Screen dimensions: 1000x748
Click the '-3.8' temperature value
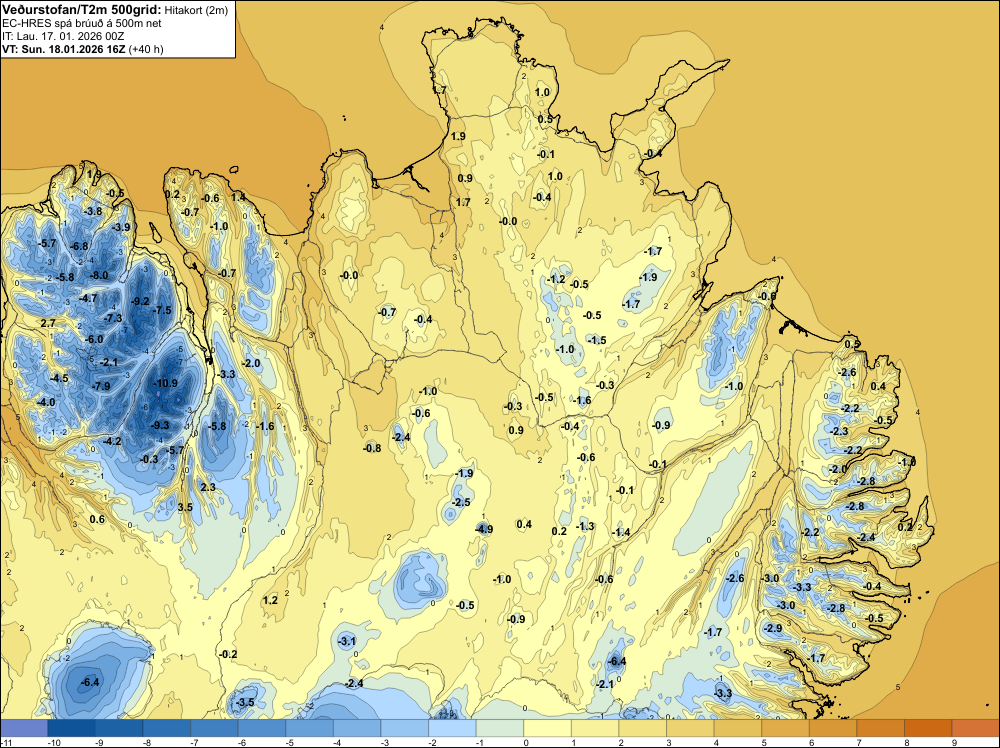click(x=93, y=211)
